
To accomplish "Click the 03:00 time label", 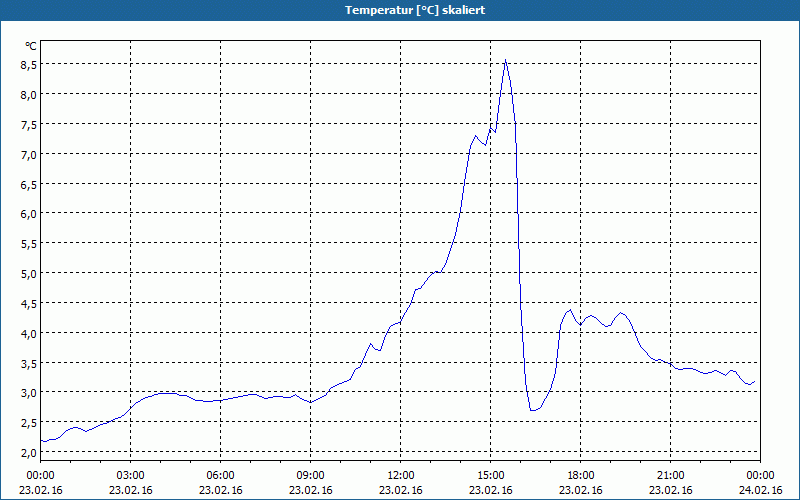I will tap(131, 475).
